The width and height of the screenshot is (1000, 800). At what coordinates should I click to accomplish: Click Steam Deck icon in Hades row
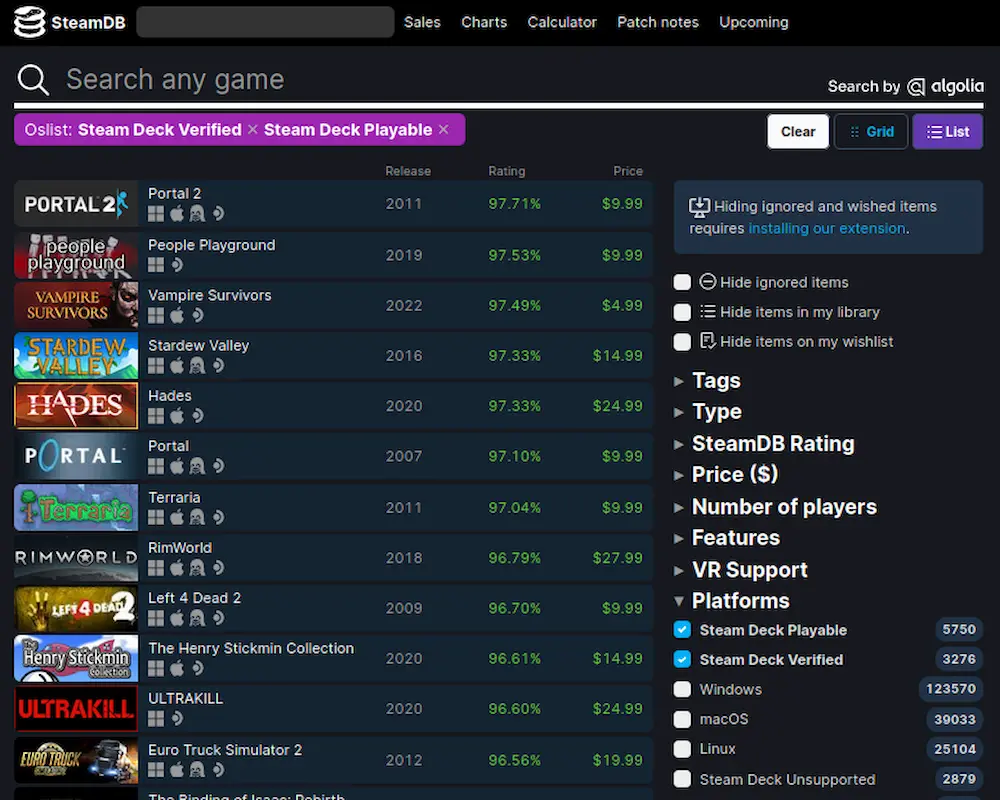pos(198,416)
